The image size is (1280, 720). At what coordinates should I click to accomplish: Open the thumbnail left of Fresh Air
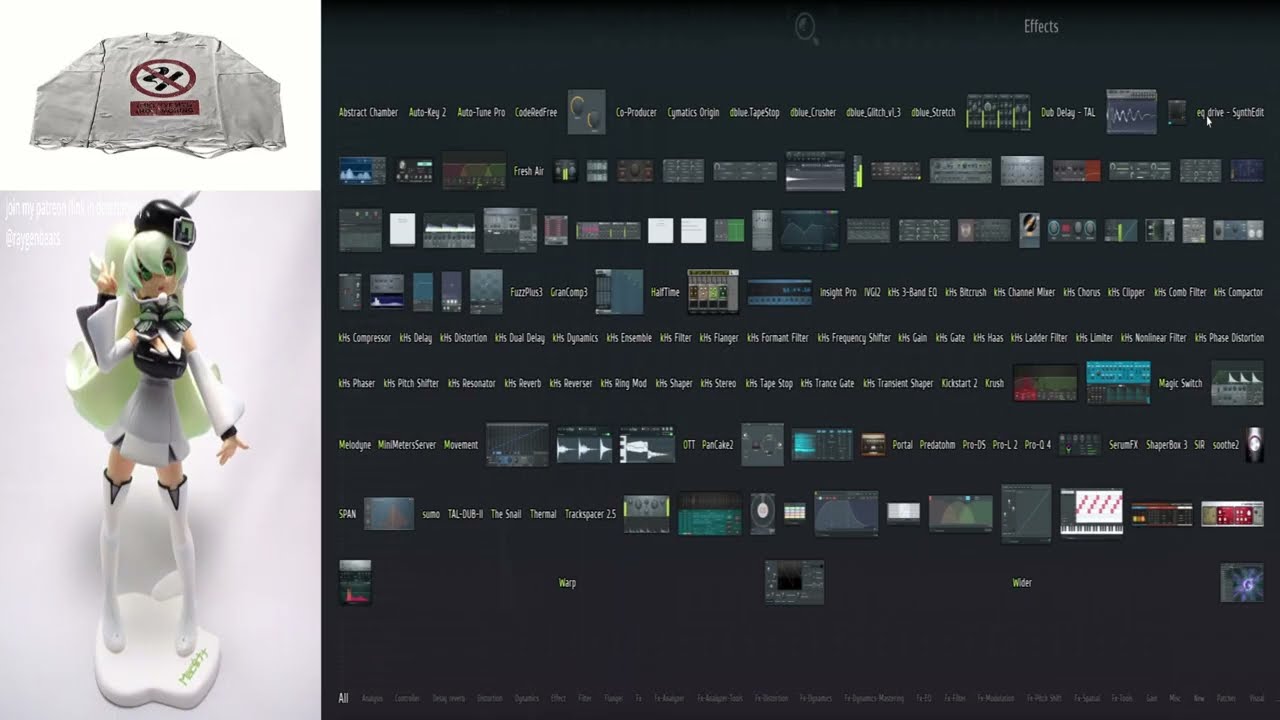point(474,171)
